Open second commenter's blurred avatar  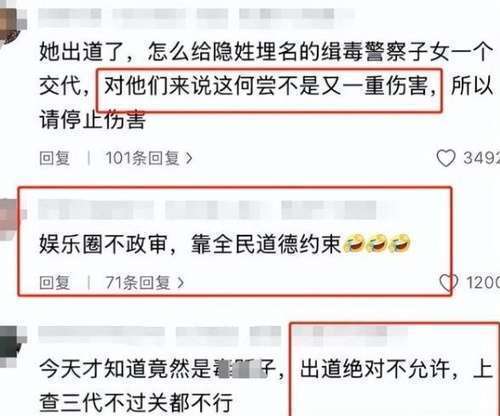pos(11,218)
